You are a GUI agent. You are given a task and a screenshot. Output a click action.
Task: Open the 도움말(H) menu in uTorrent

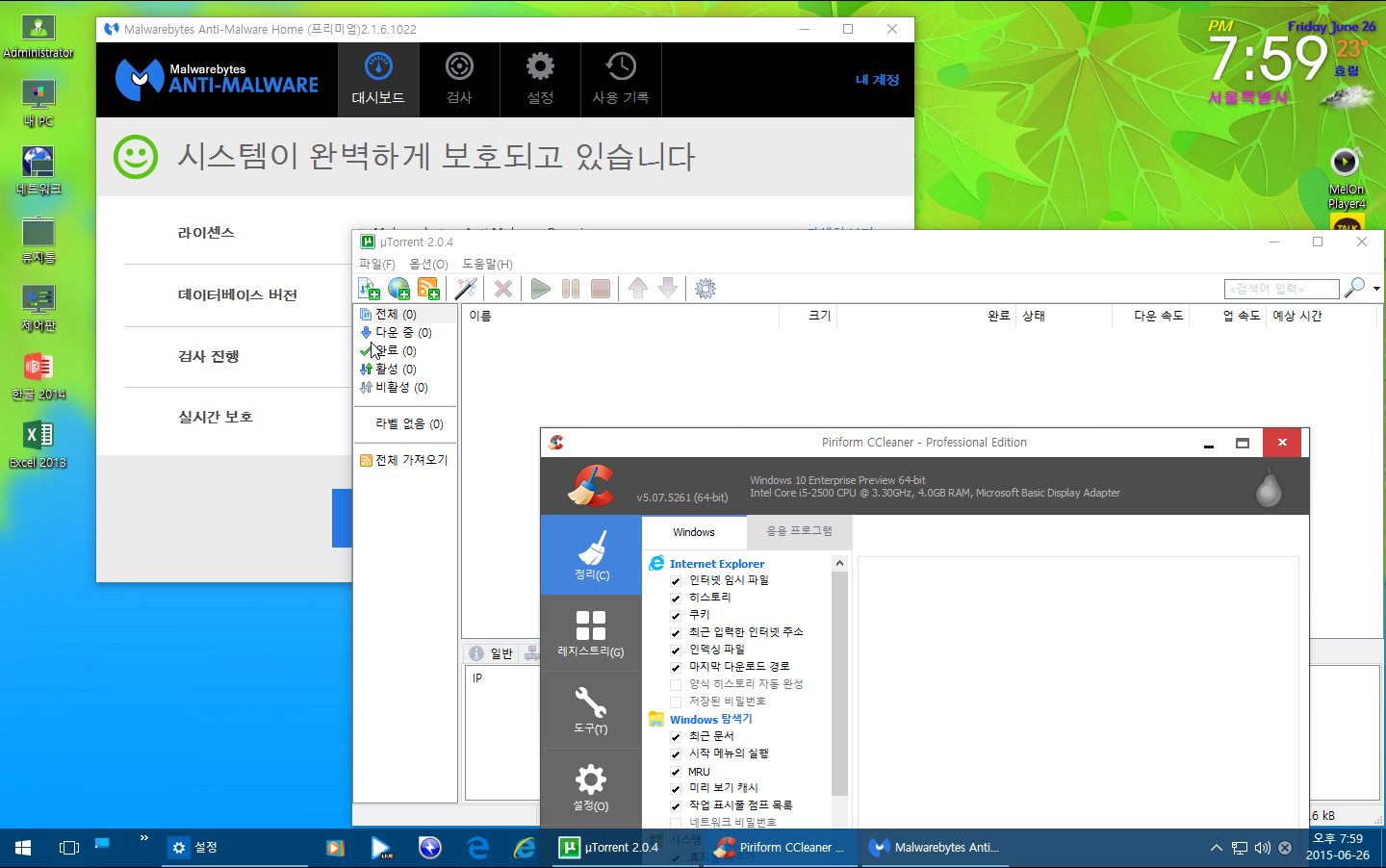(x=487, y=264)
